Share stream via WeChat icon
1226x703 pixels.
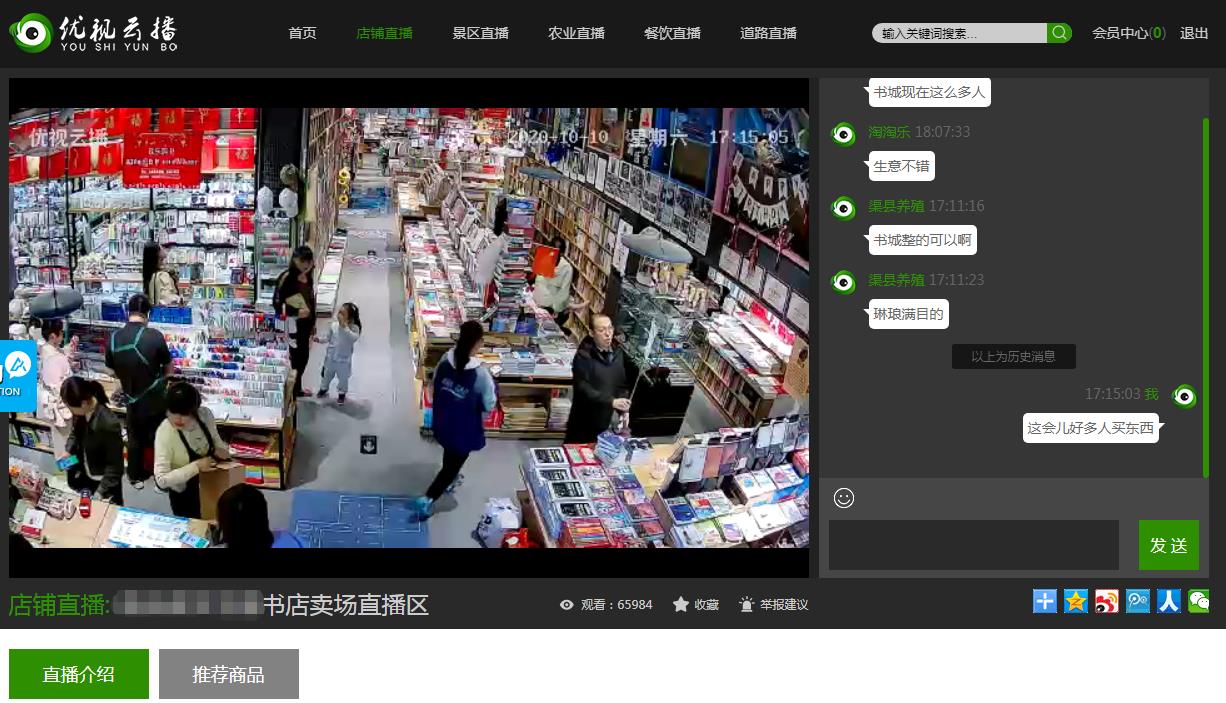[1199, 601]
